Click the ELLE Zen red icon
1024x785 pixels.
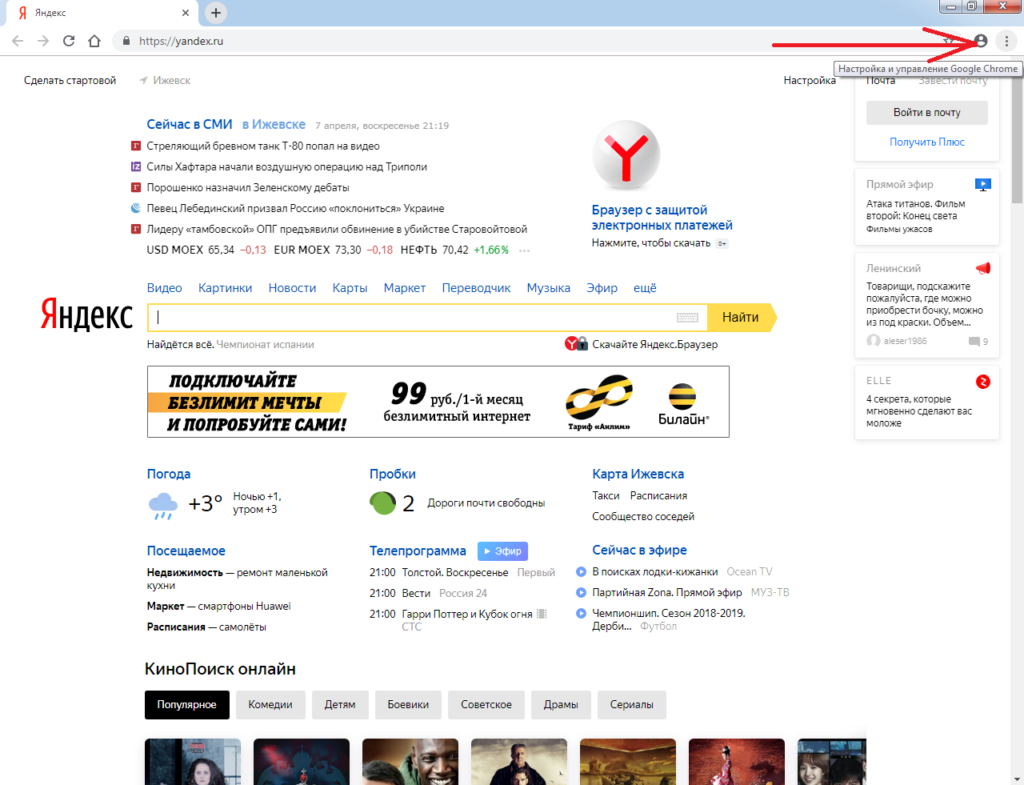point(982,381)
